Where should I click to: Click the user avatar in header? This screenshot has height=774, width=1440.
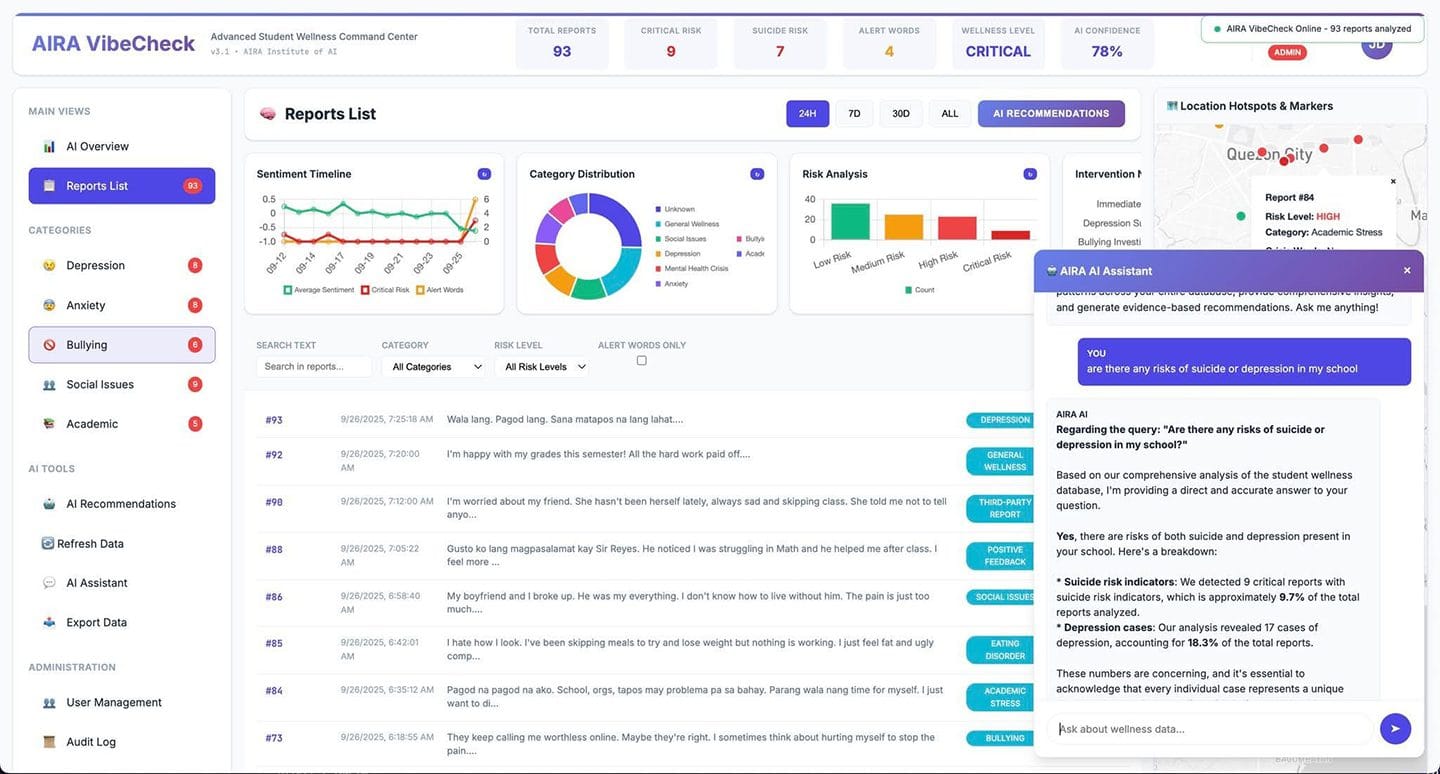click(x=1377, y=45)
